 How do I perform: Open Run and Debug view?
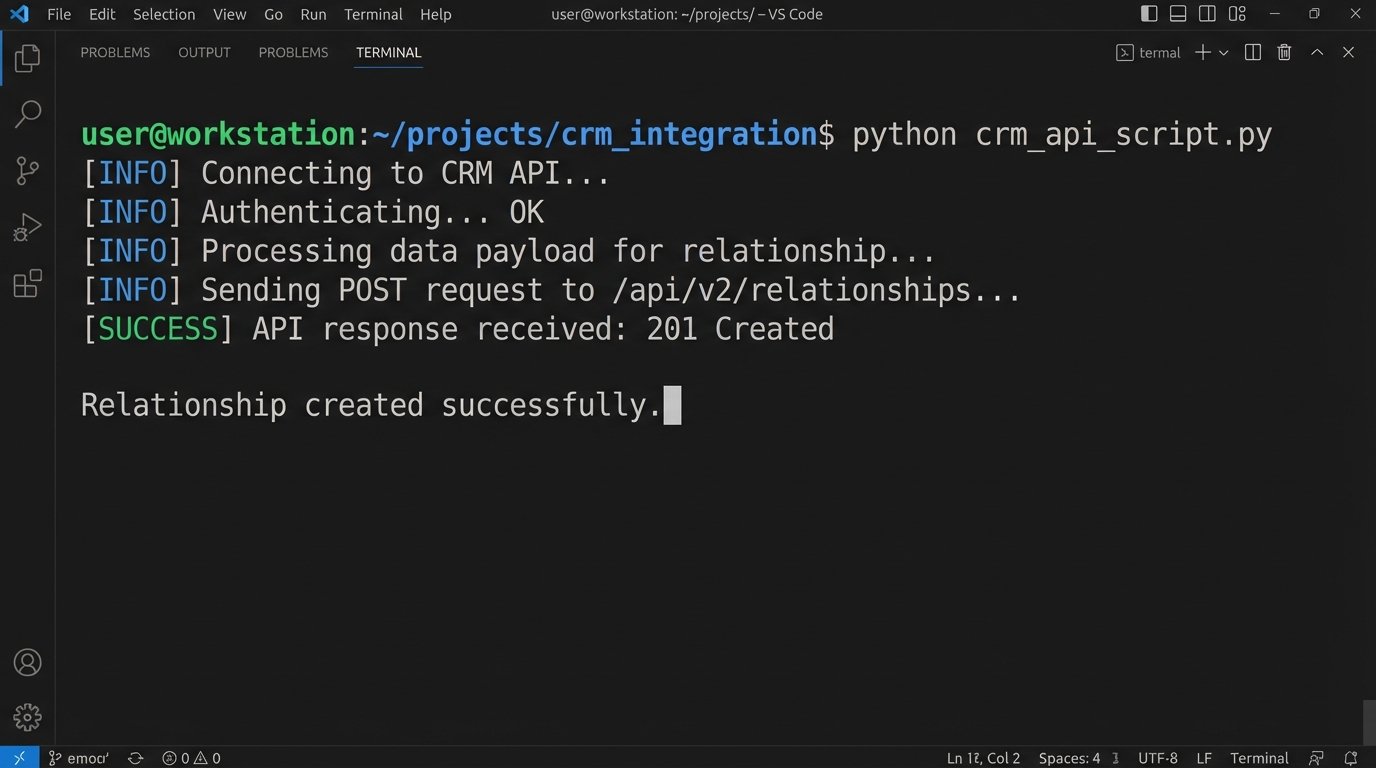pyautogui.click(x=27, y=228)
